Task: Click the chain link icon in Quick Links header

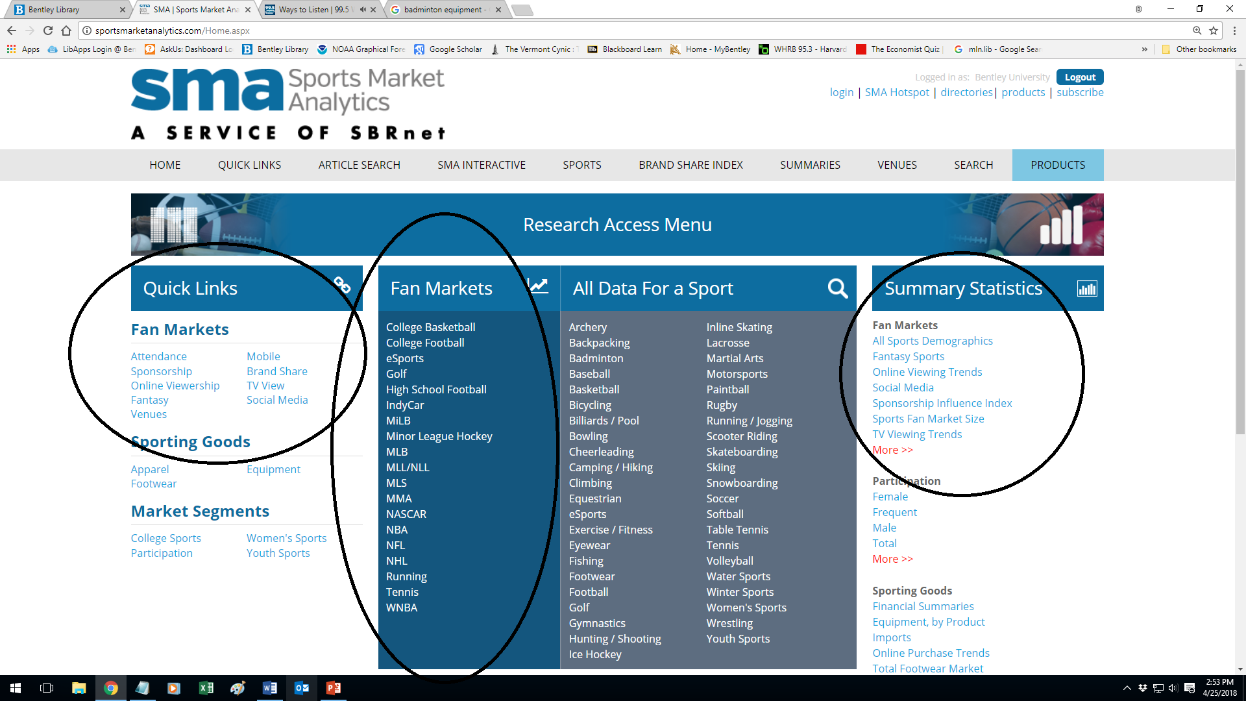Action: (342, 286)
